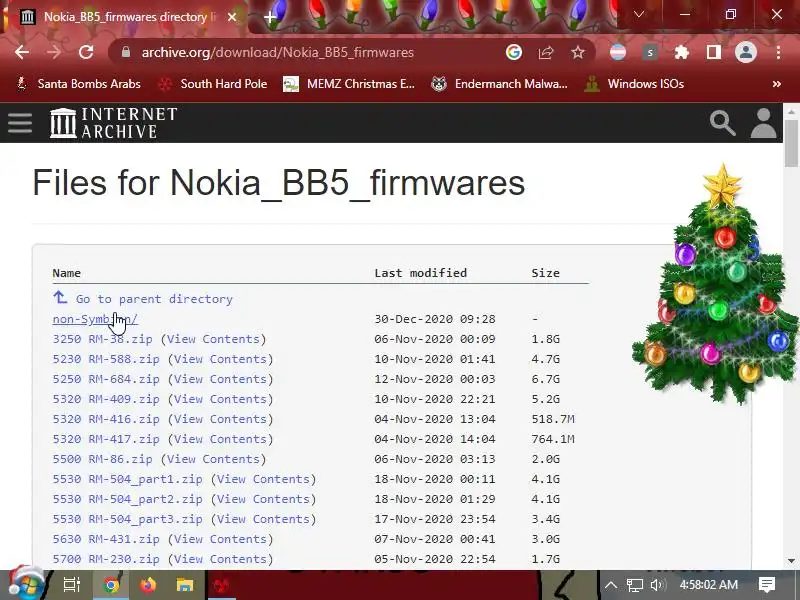Open the tab search dropdown arrow
Viewport: 800px width, 600px height.
[639, 14]
